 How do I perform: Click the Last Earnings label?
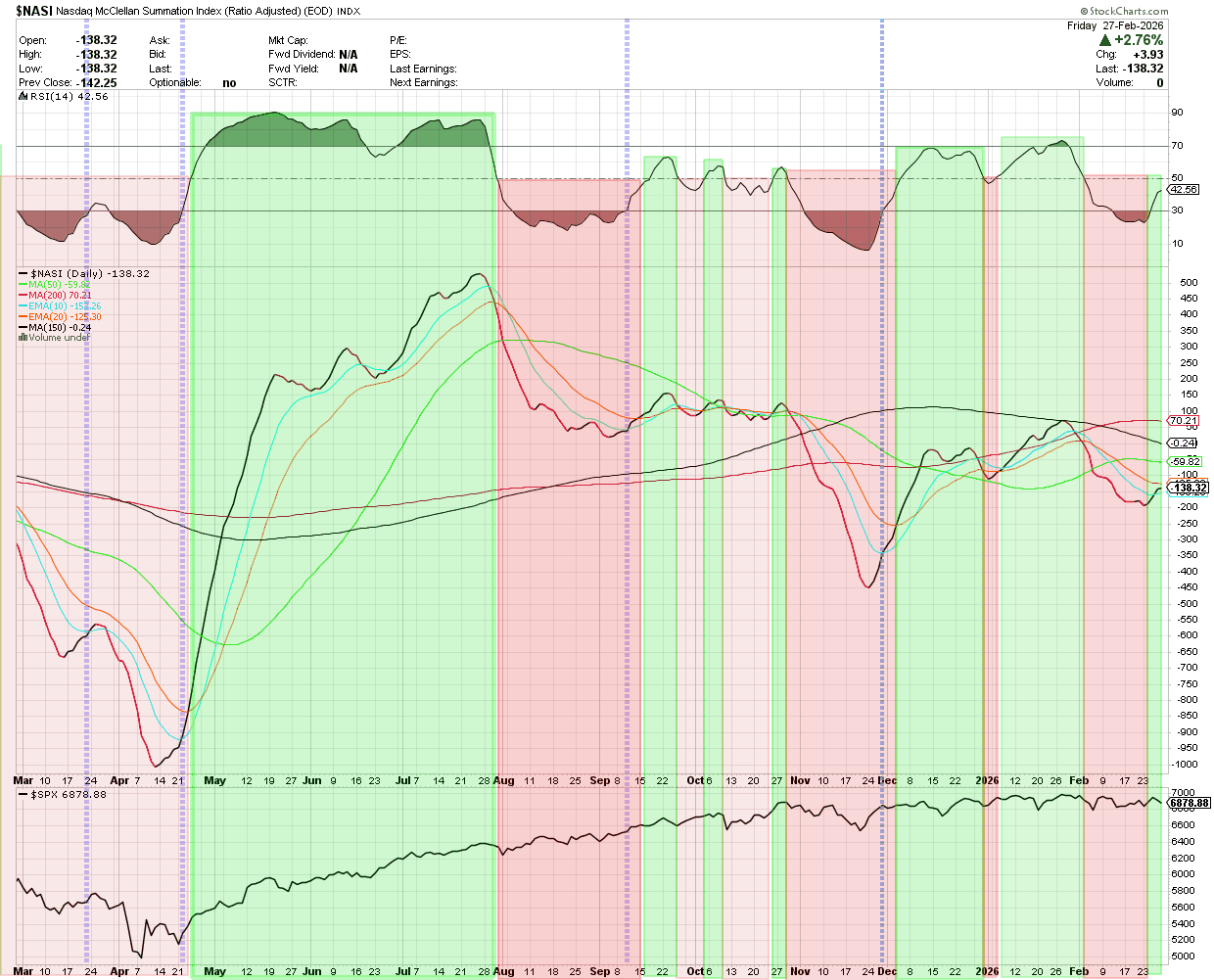point(423,69)
